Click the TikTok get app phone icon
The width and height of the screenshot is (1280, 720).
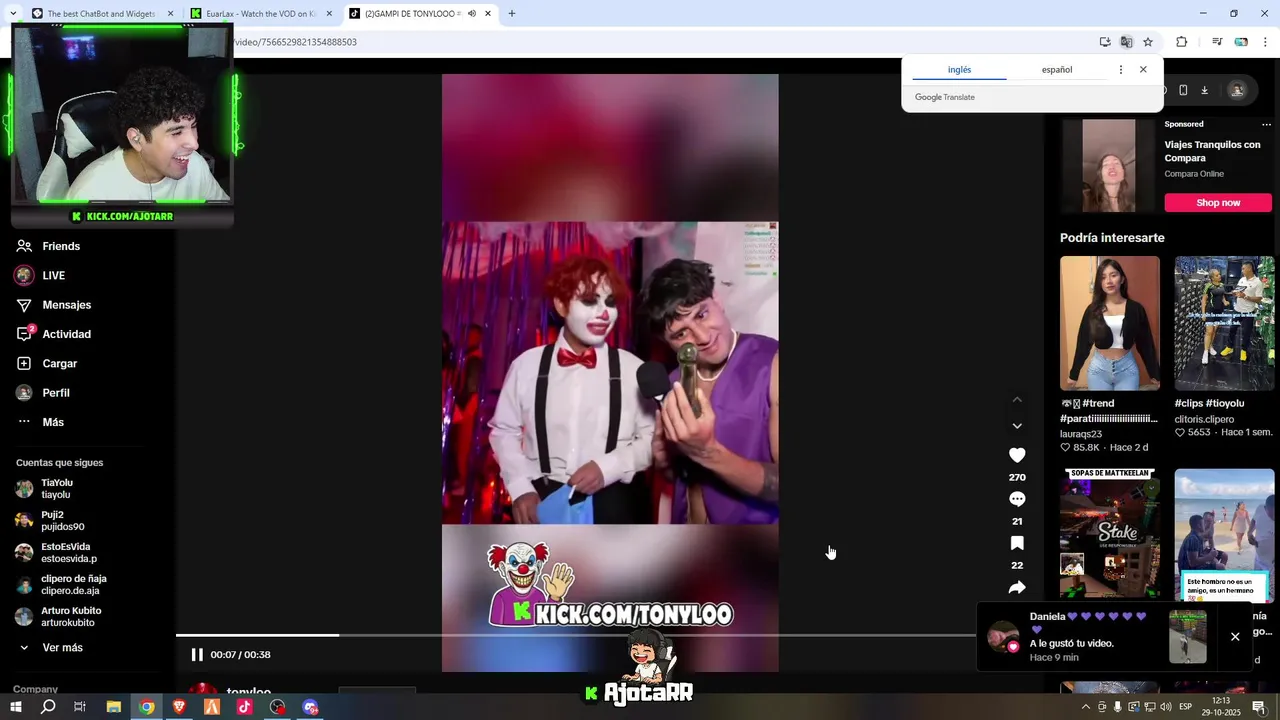[1183, 90]
